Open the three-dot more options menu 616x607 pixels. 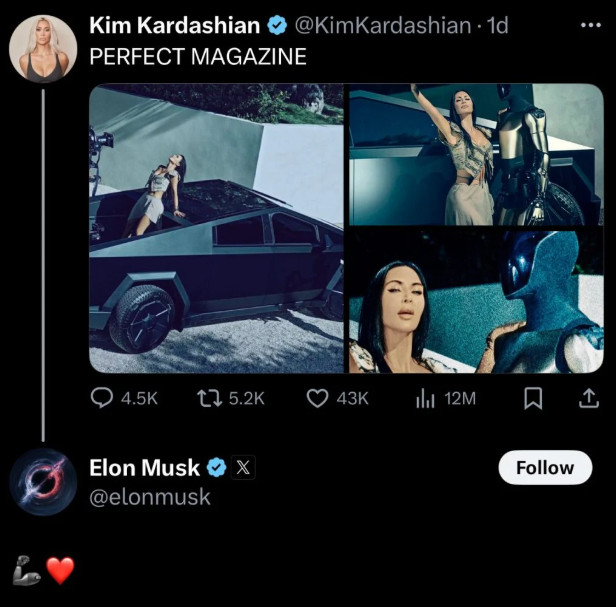(x=590, y=25)
